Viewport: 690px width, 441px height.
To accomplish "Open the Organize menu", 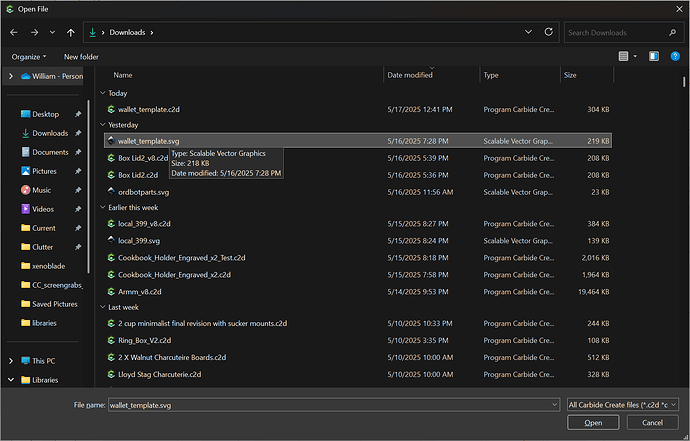I will (29, 57).
